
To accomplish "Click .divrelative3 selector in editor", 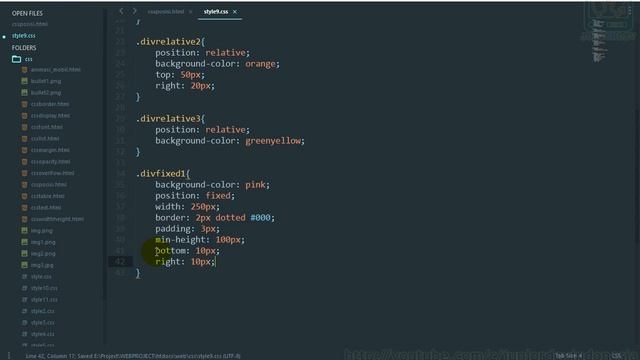I will (x=168, y=119).
